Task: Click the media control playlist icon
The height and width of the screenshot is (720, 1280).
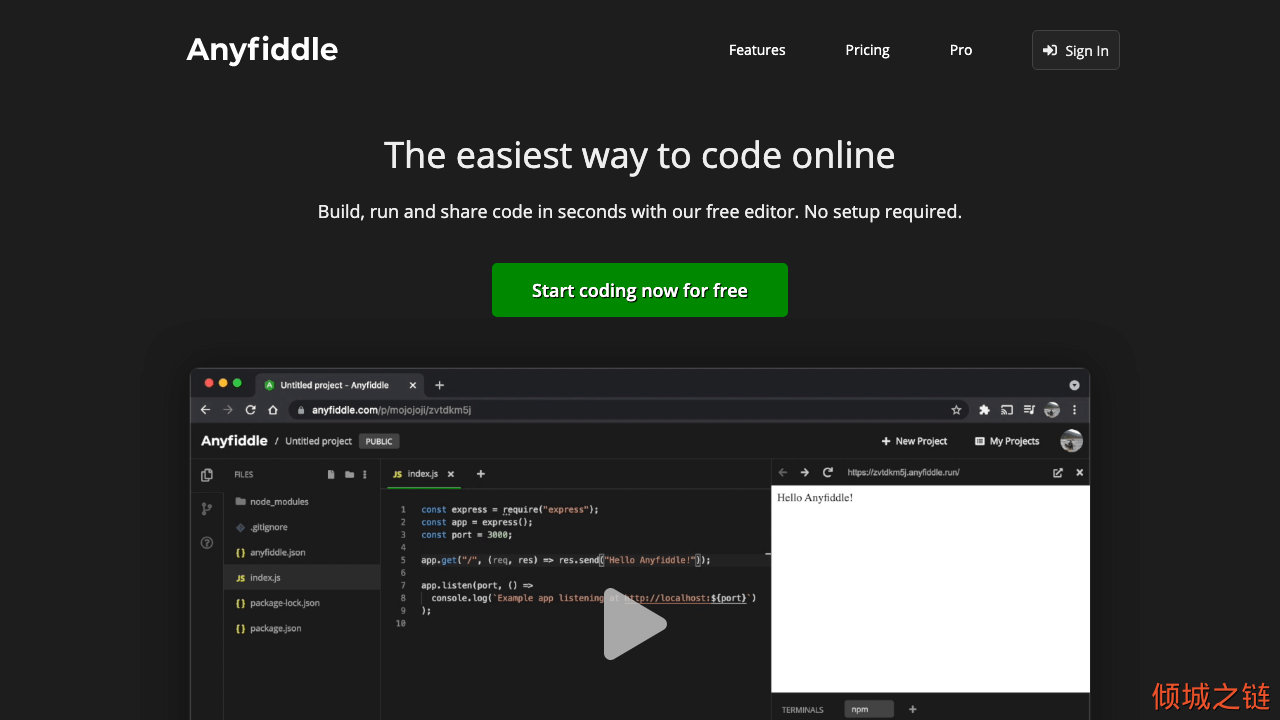Action: [1030, 410]
